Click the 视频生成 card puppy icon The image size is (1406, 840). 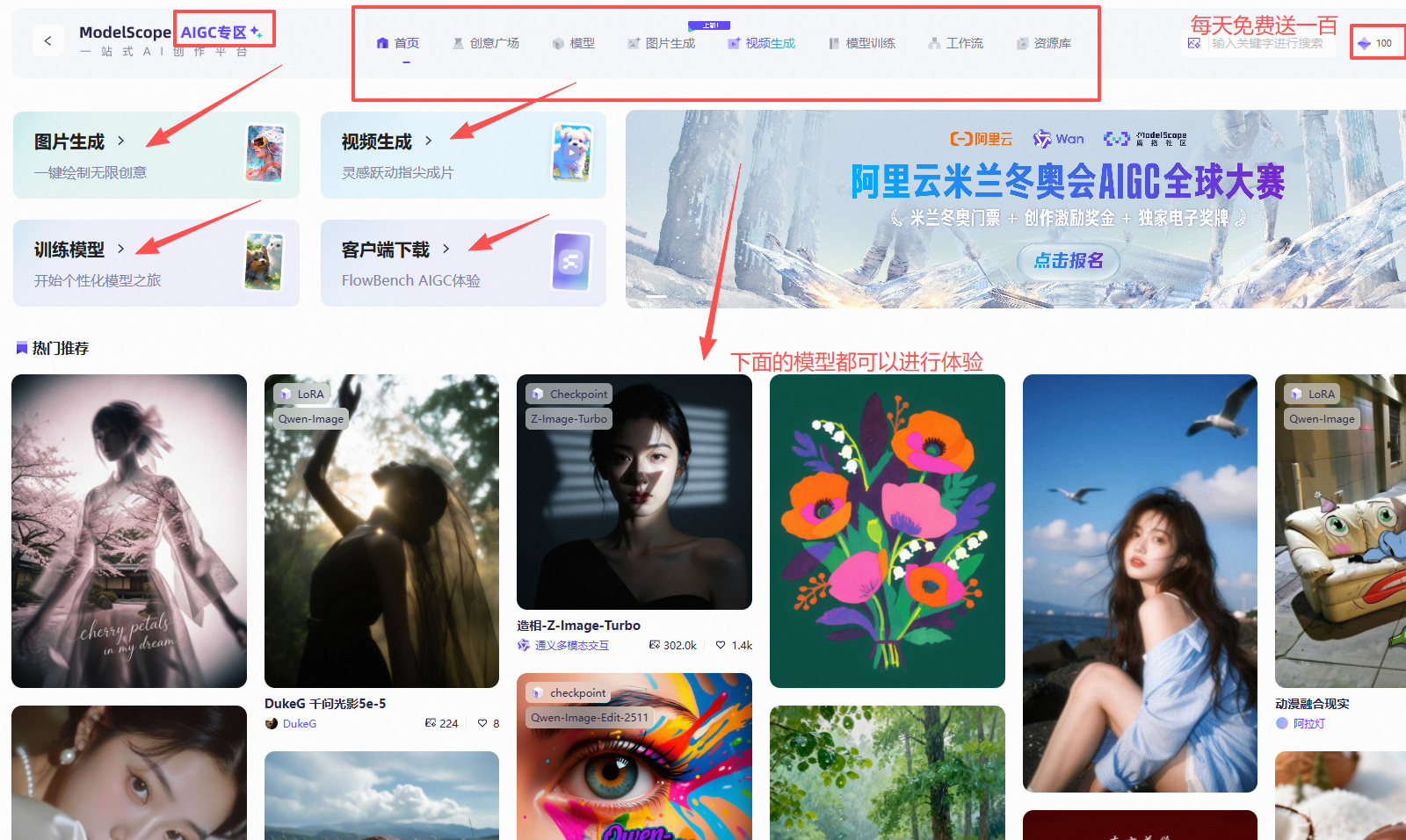(571, 153)
